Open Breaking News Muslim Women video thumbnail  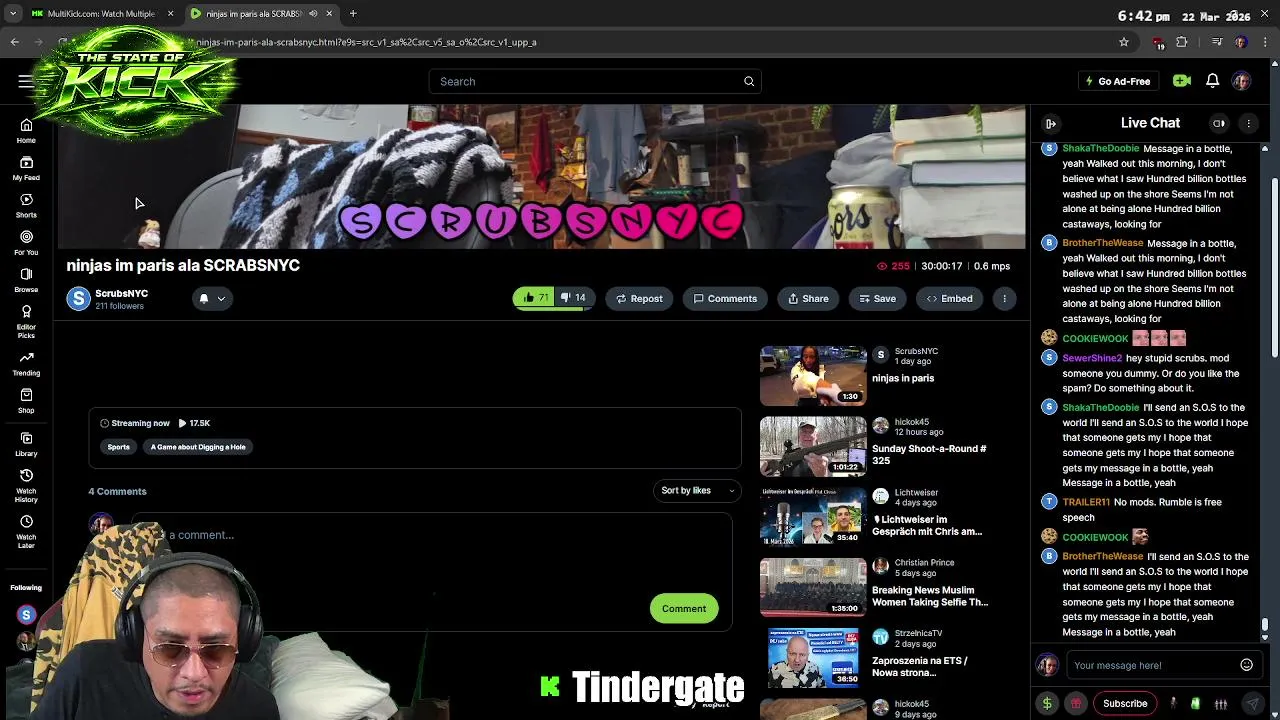coord(813,587)
